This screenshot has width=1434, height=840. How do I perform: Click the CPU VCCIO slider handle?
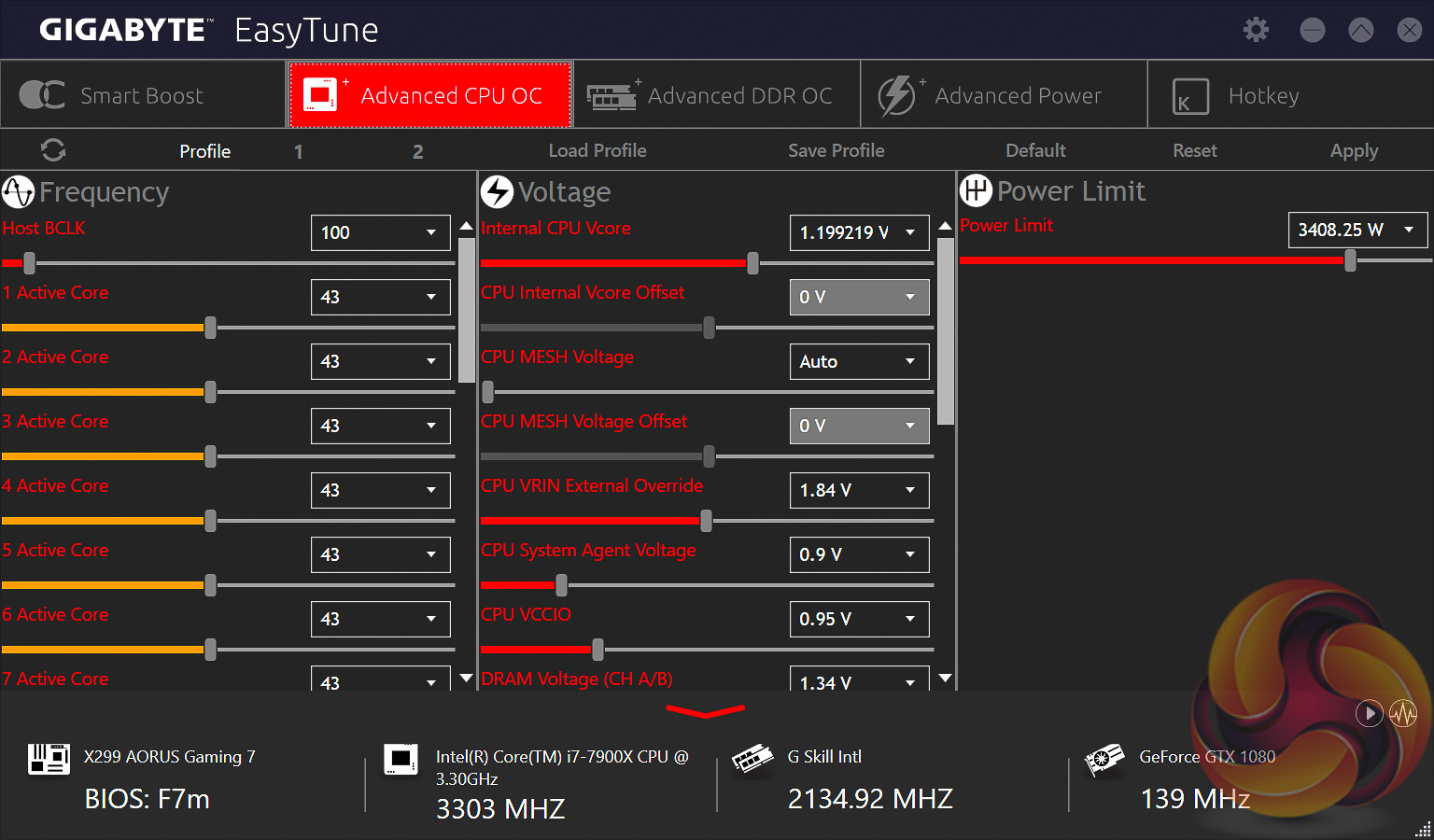(597, 650)
